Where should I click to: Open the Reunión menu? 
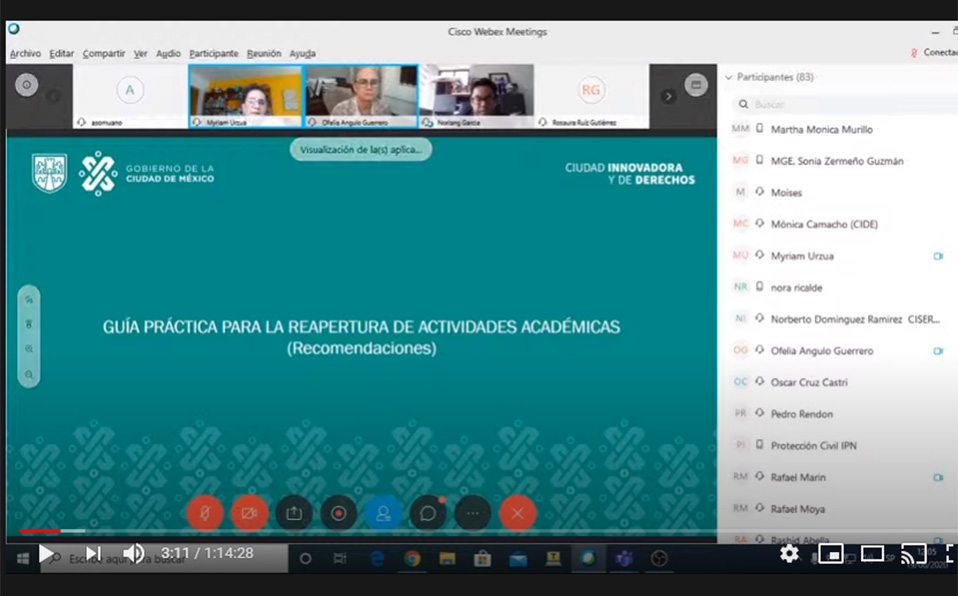[264, 53]
